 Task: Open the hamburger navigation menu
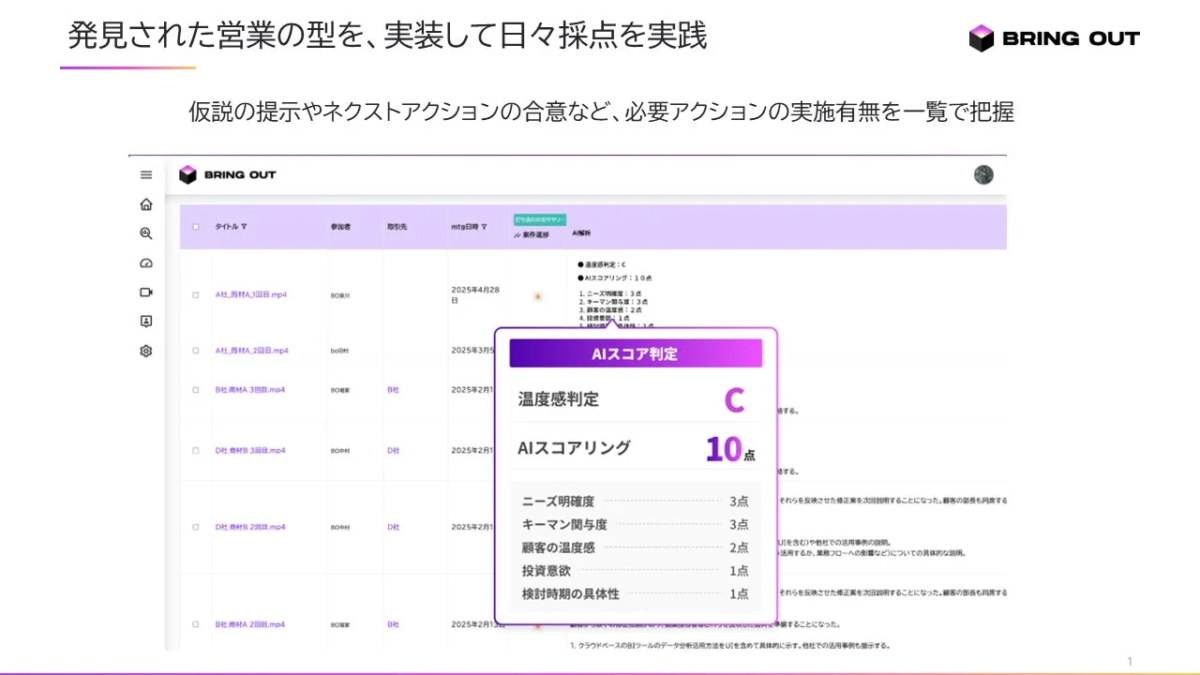click(145, 175)
